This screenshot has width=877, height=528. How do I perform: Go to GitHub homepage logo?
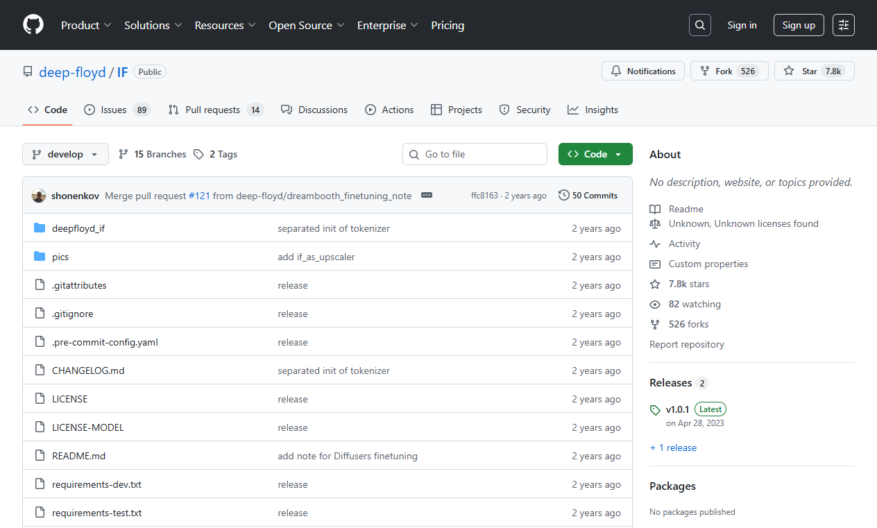click(33, 25)
